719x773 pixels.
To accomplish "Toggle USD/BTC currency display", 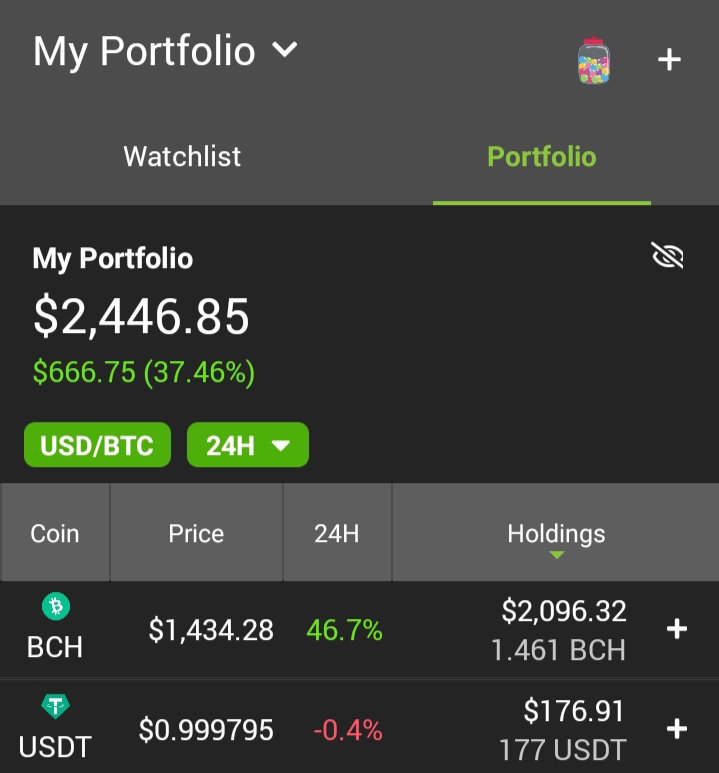I will tap(97, 445).
